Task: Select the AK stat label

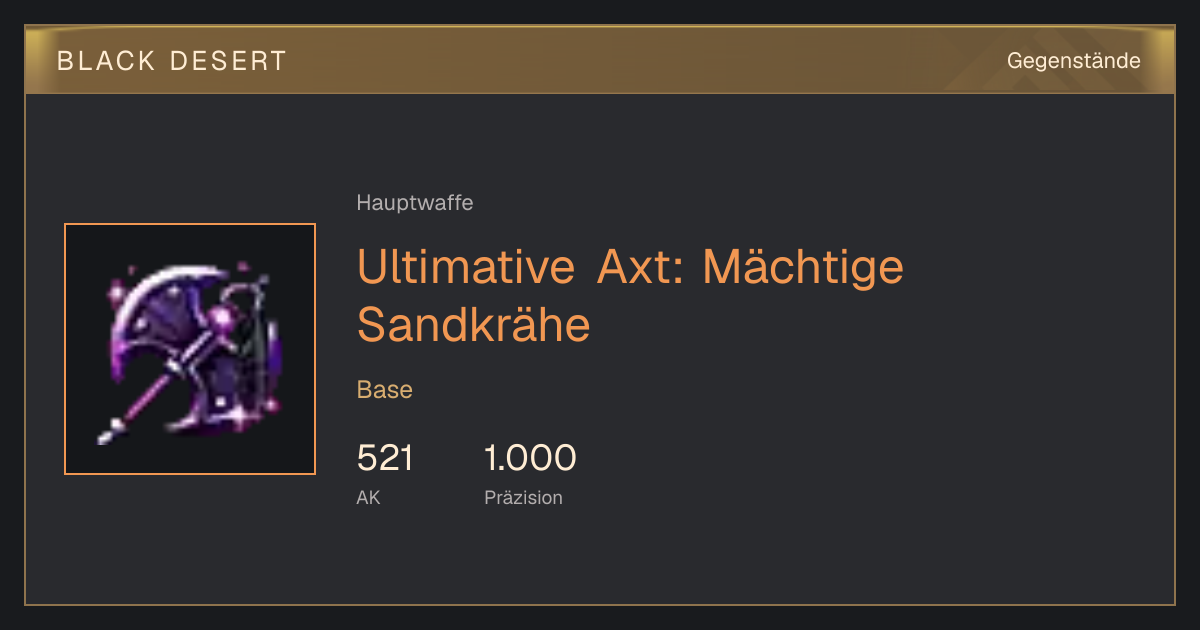Action: (x=368, y=497)
